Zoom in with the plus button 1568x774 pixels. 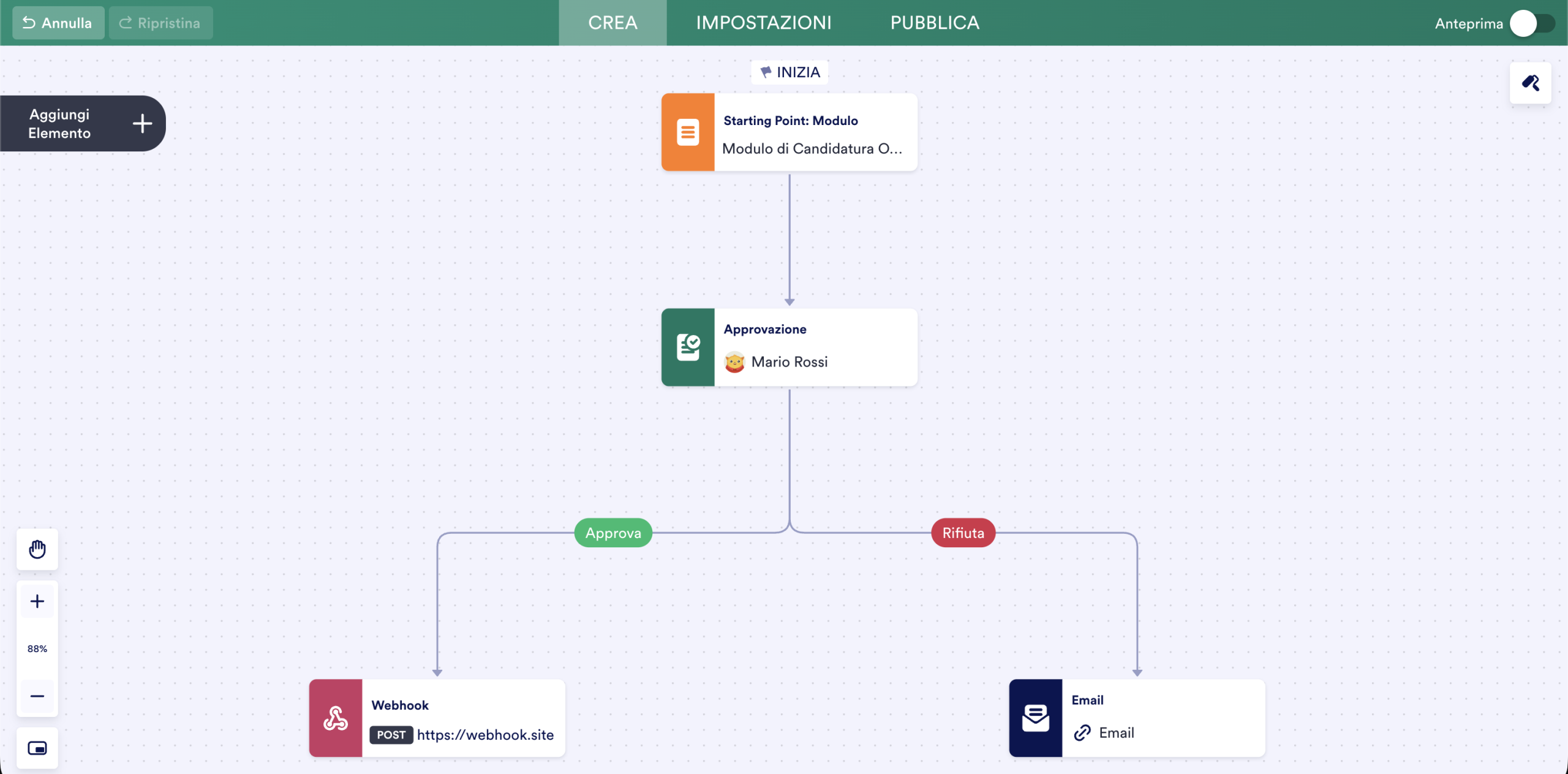click(x=37, y=601)
